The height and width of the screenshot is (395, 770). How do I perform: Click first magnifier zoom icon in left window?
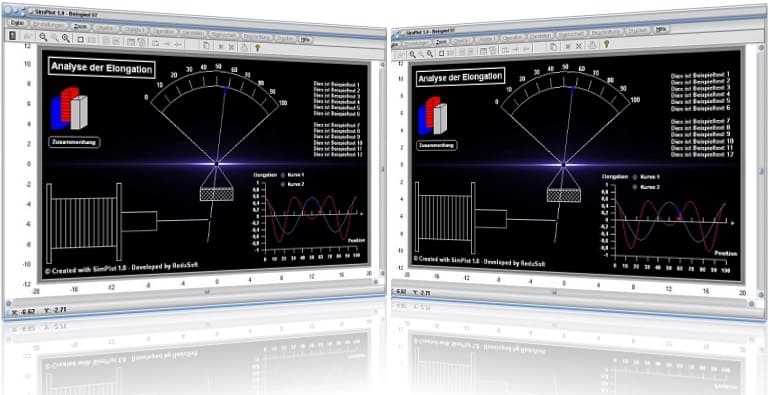[43, 37]
